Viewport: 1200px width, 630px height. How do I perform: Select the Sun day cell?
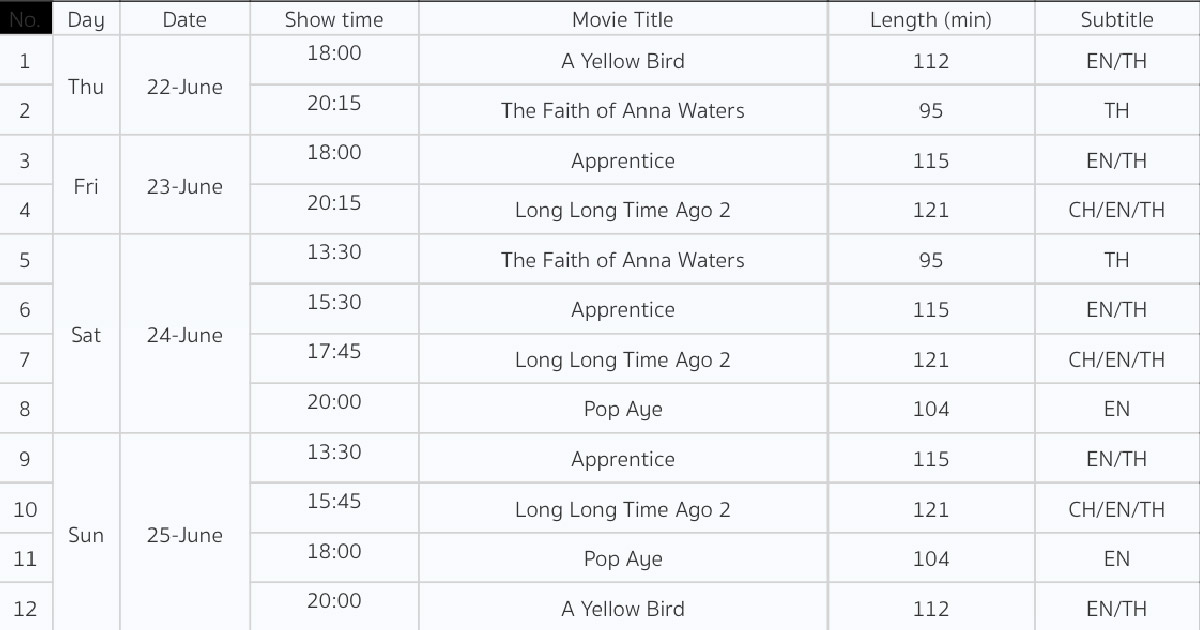(86, 534)
